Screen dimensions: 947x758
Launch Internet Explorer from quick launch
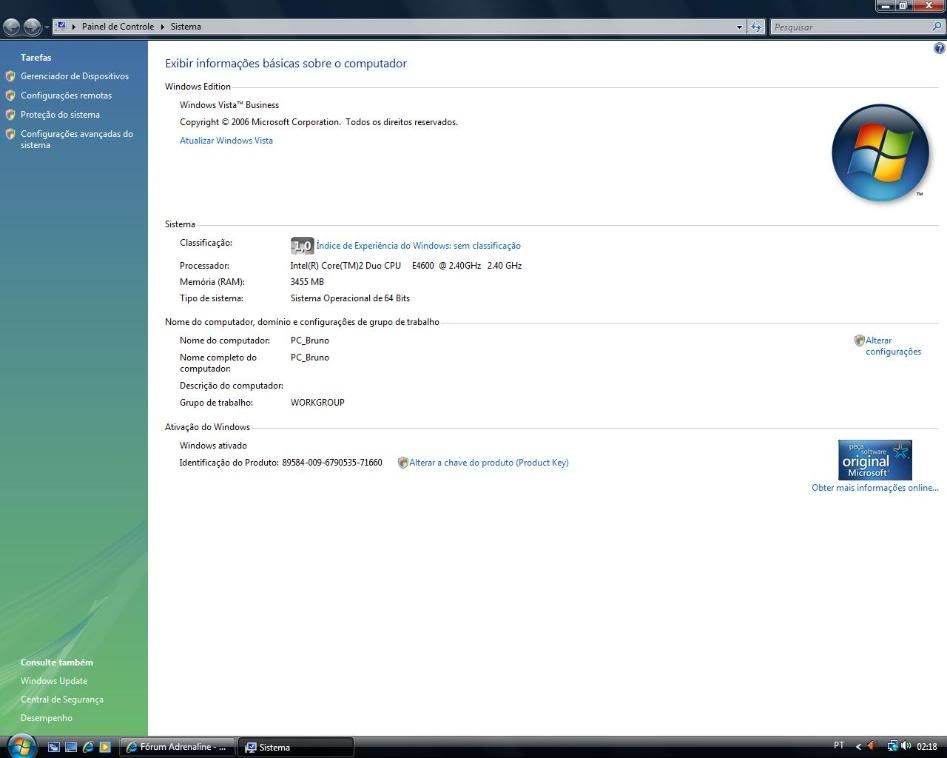(x=88, y=747)
